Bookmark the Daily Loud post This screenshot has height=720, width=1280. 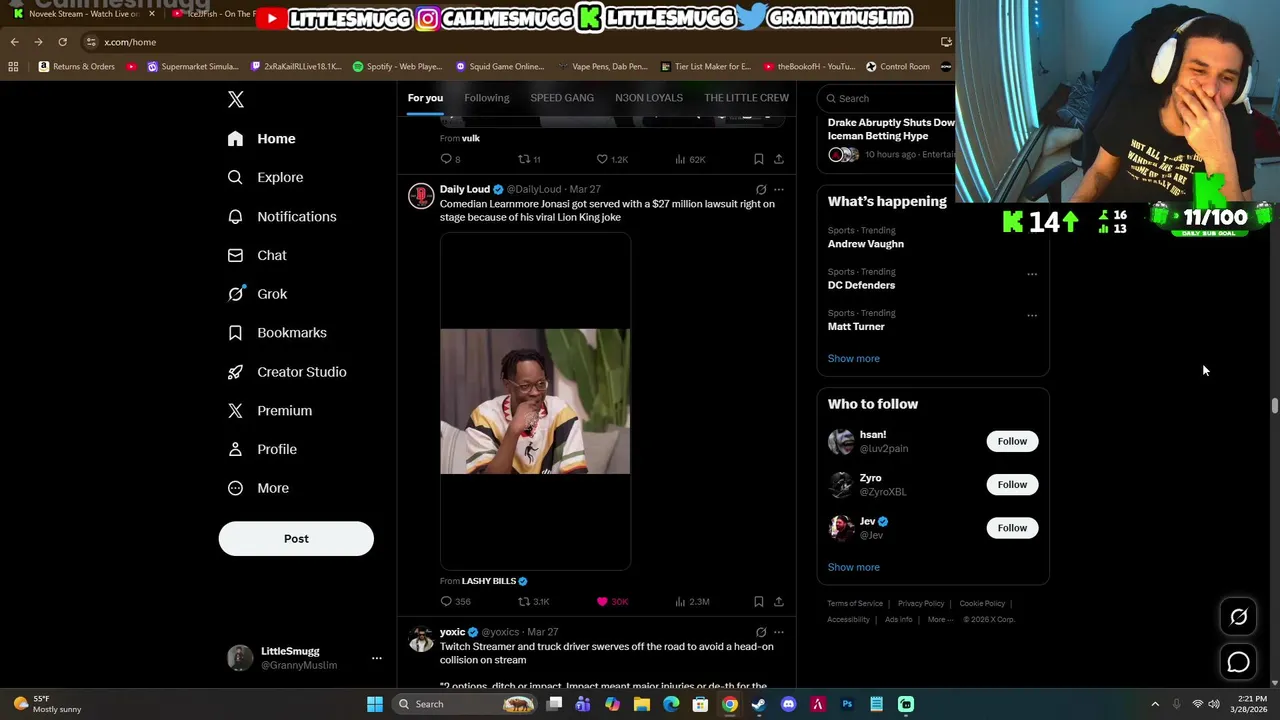pos(759,602)
